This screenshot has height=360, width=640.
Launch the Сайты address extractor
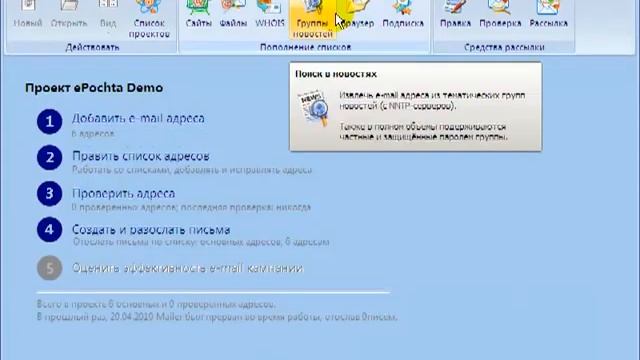click(x=198, y=14)
